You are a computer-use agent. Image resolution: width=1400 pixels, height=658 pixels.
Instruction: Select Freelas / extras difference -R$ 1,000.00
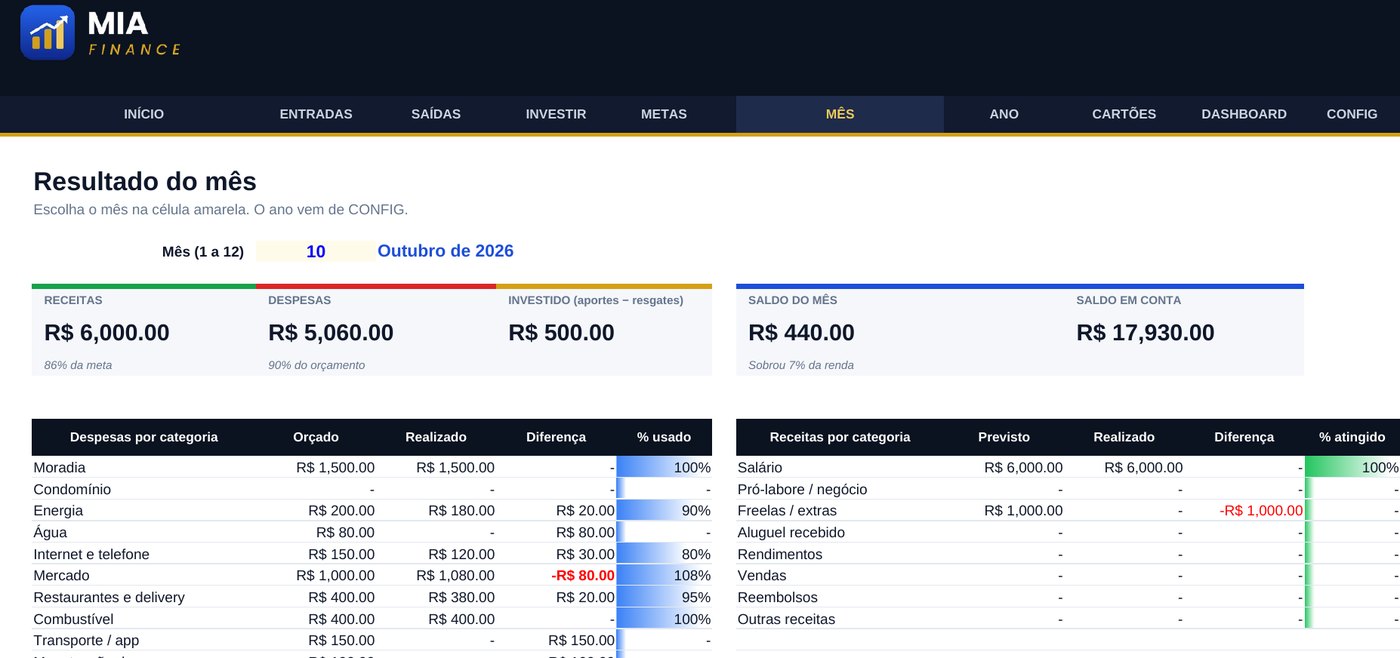coord(1261,511)
